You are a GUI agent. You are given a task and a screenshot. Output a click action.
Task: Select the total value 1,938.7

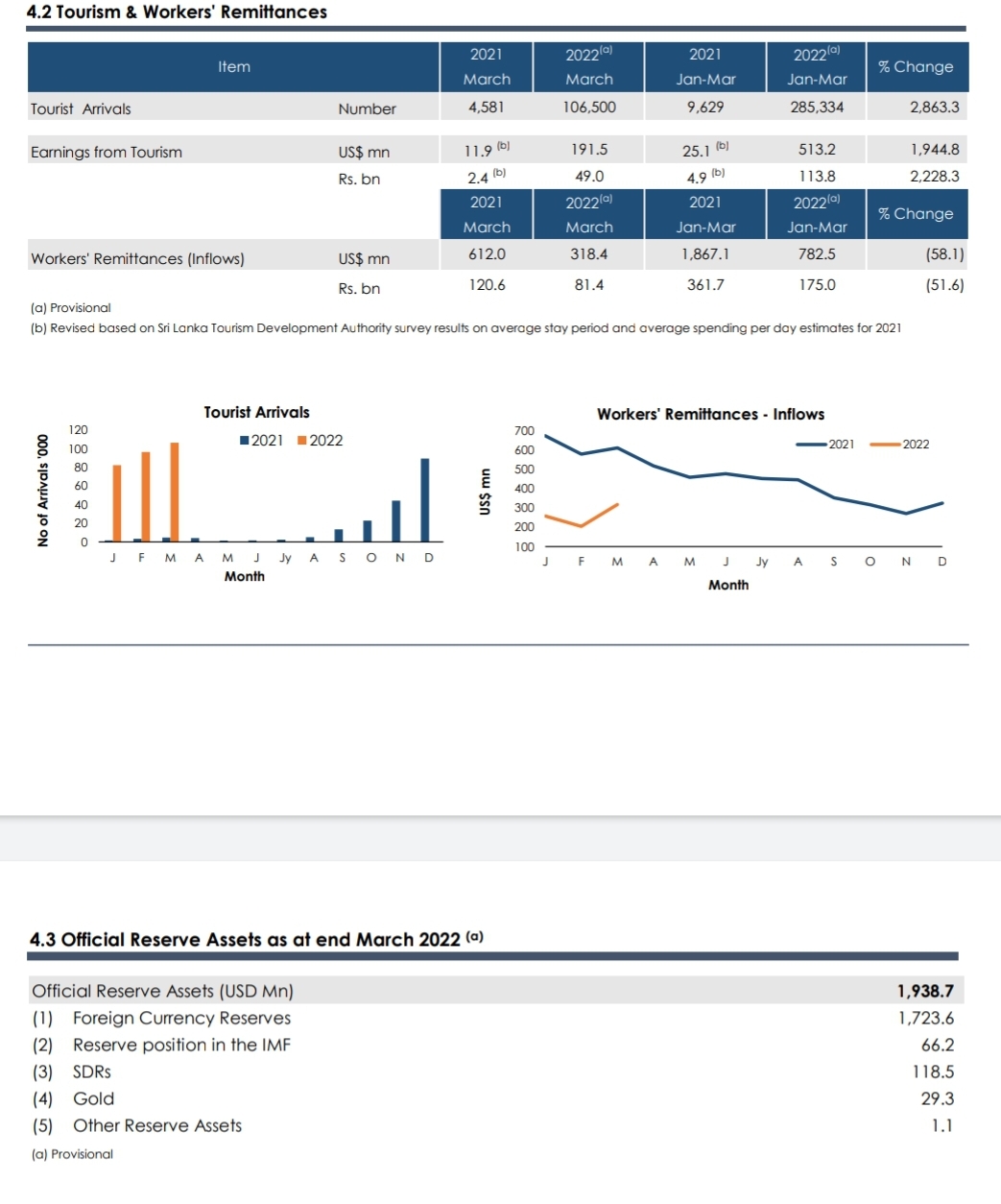click(x=925, y=991)
